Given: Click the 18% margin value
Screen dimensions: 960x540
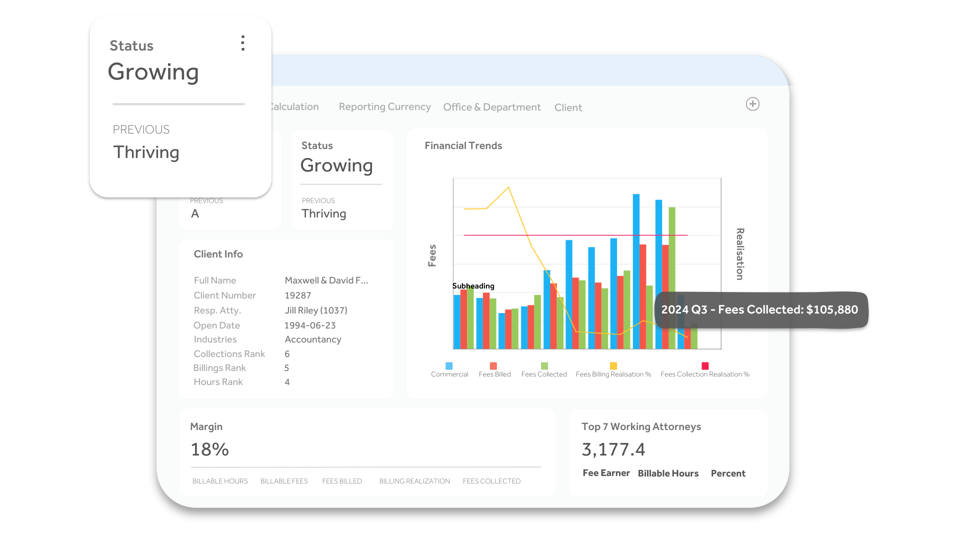Looking at the screenshot, I should [x=209, y=449].
